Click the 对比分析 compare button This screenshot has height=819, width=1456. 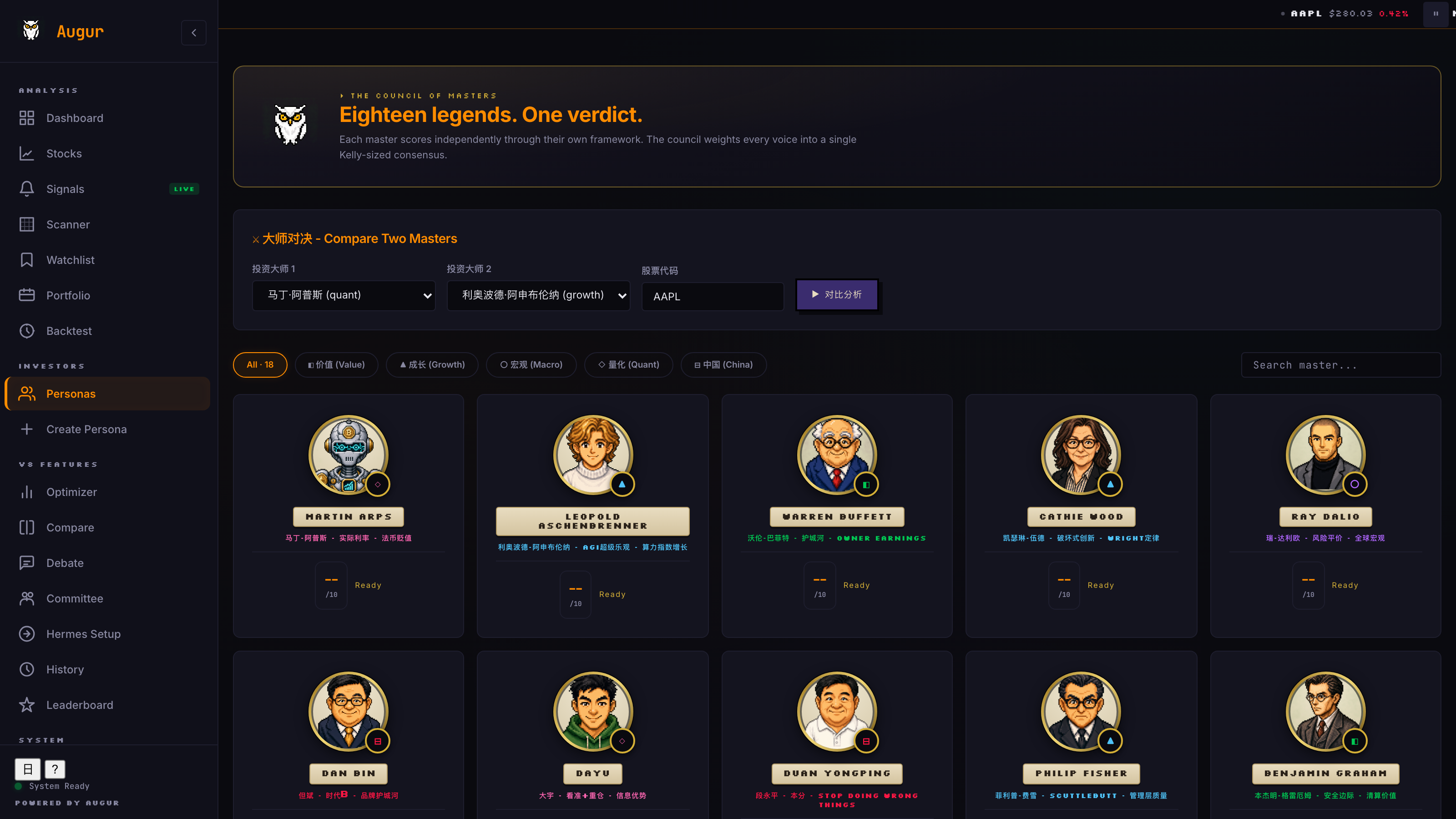[x=837, y=294]
